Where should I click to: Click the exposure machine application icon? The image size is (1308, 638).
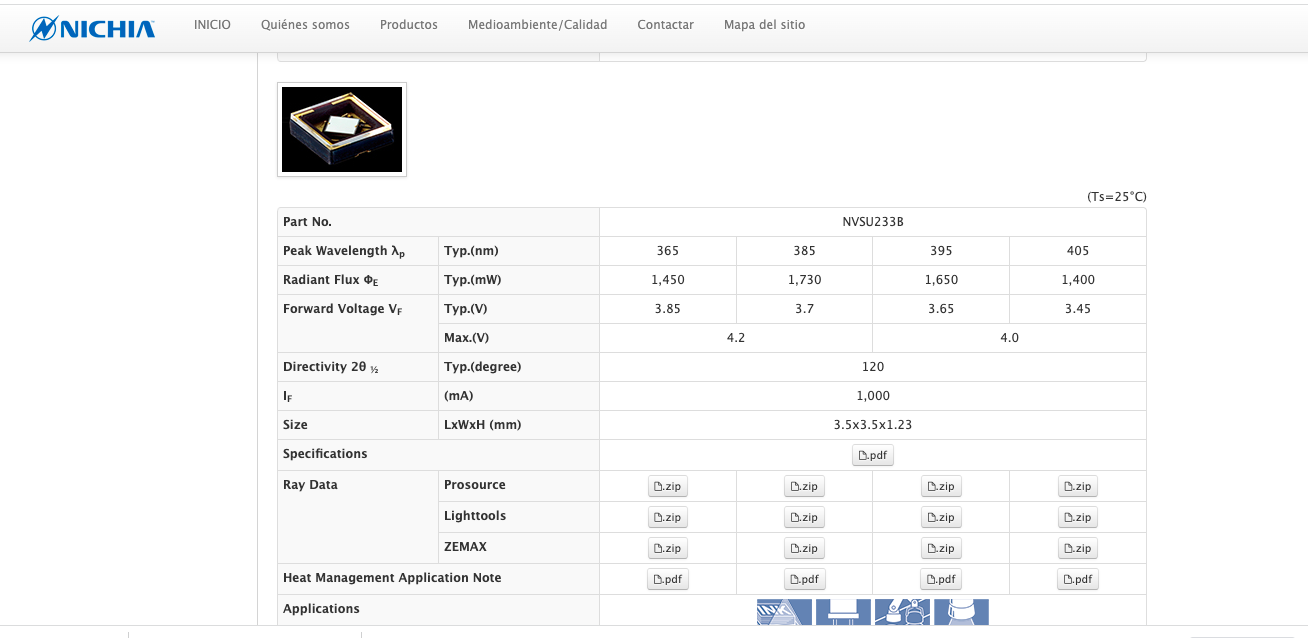click(x=843, y=612)
